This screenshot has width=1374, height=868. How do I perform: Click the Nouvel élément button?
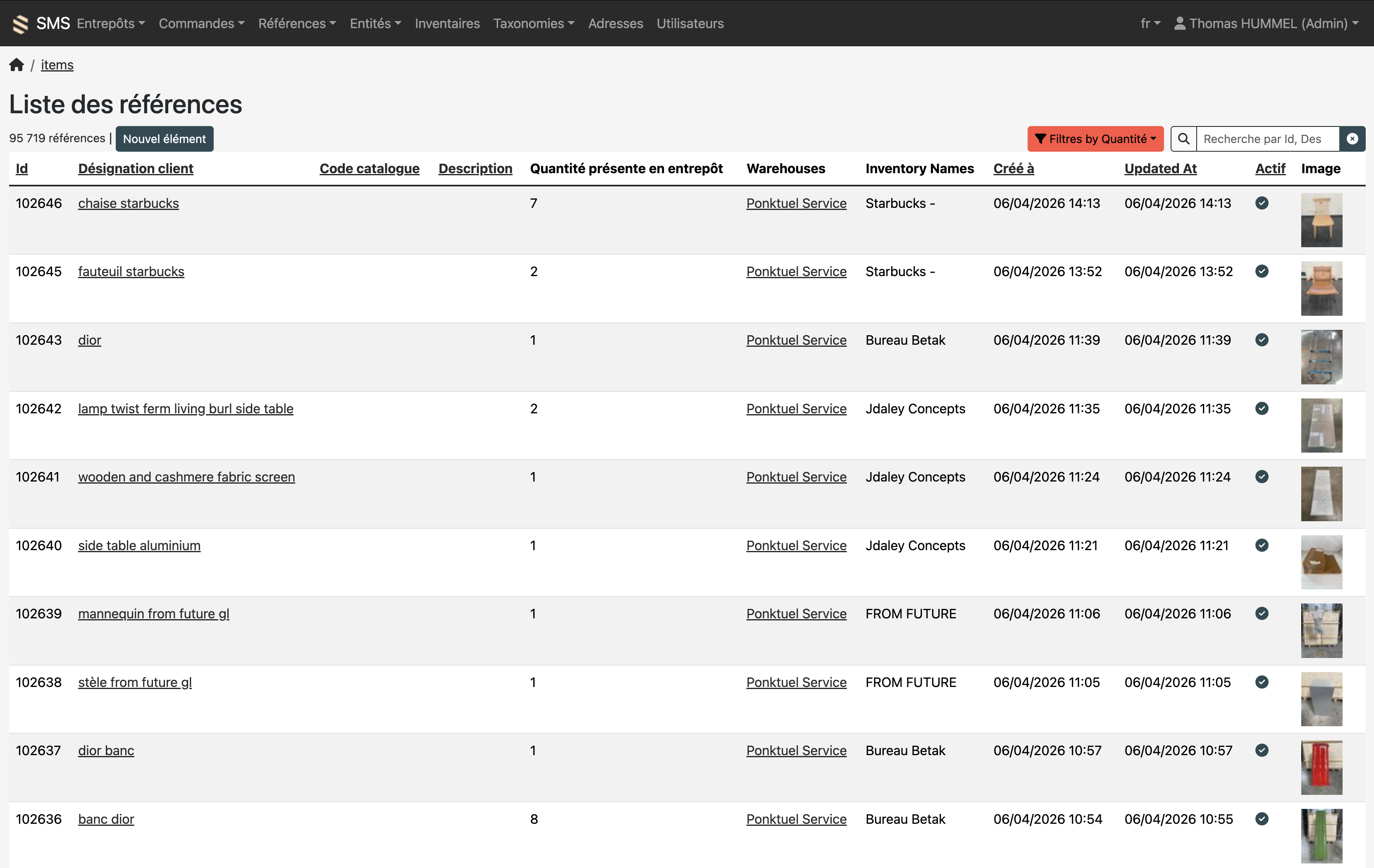coord(165,139)
